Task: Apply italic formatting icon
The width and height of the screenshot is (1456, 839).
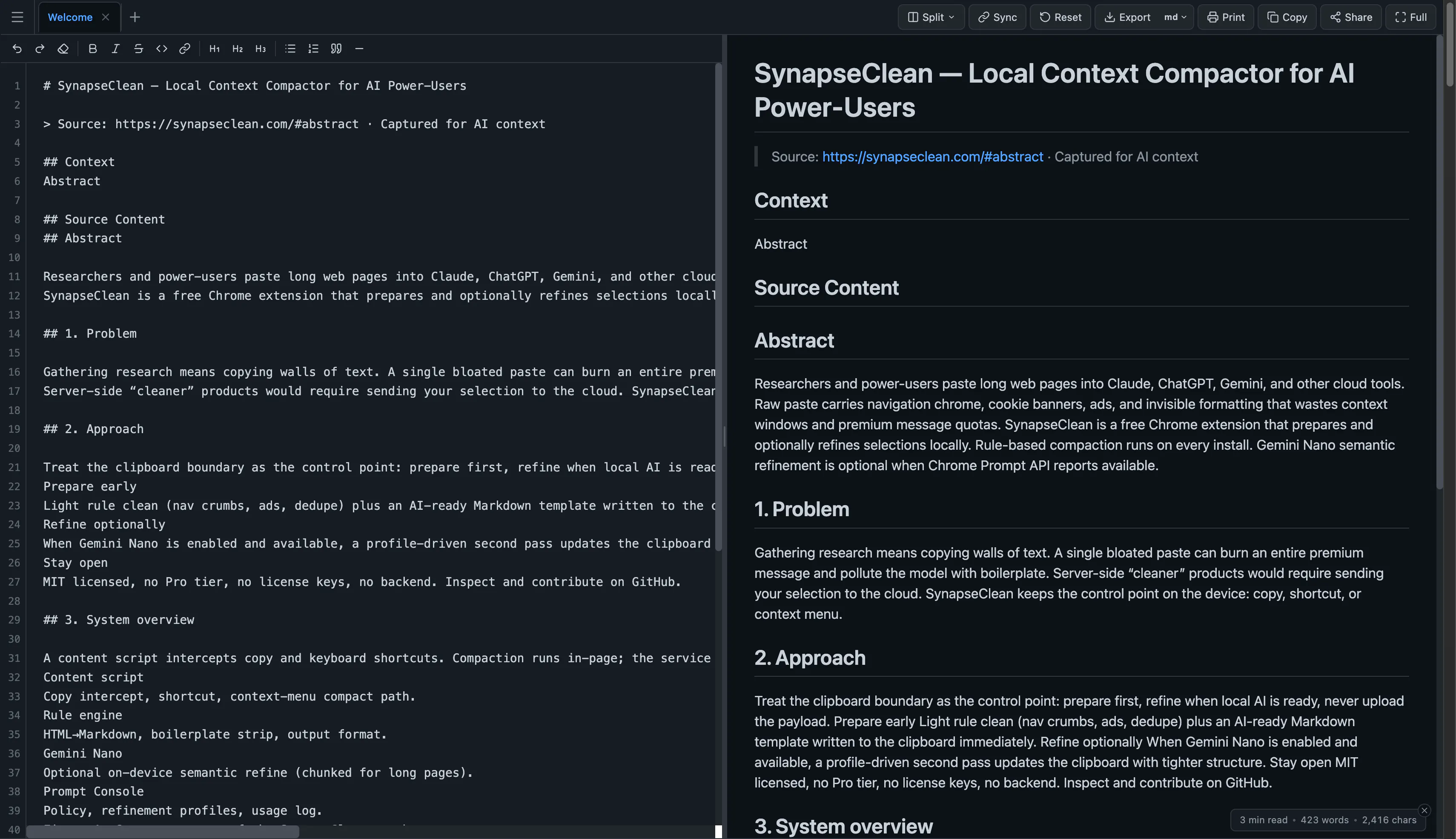Action: (x=116, y=49)
